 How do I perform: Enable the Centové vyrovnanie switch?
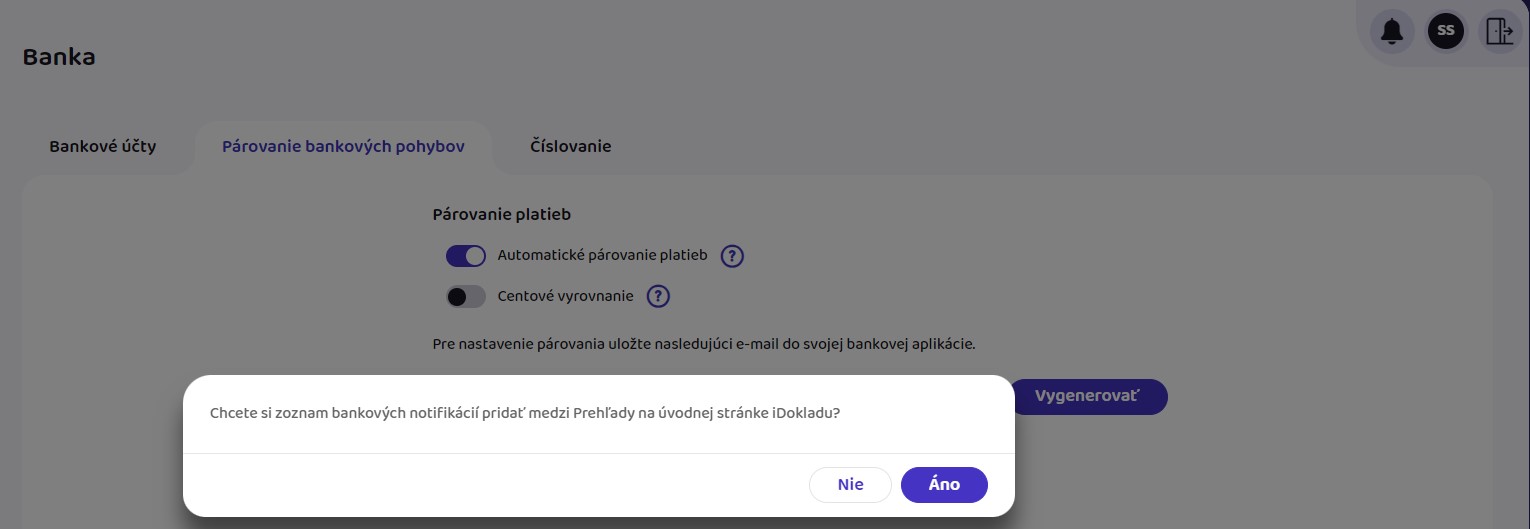(465, 297)
